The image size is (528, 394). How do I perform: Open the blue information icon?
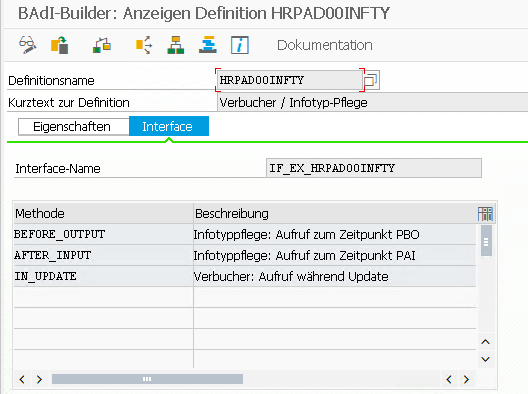239,45
